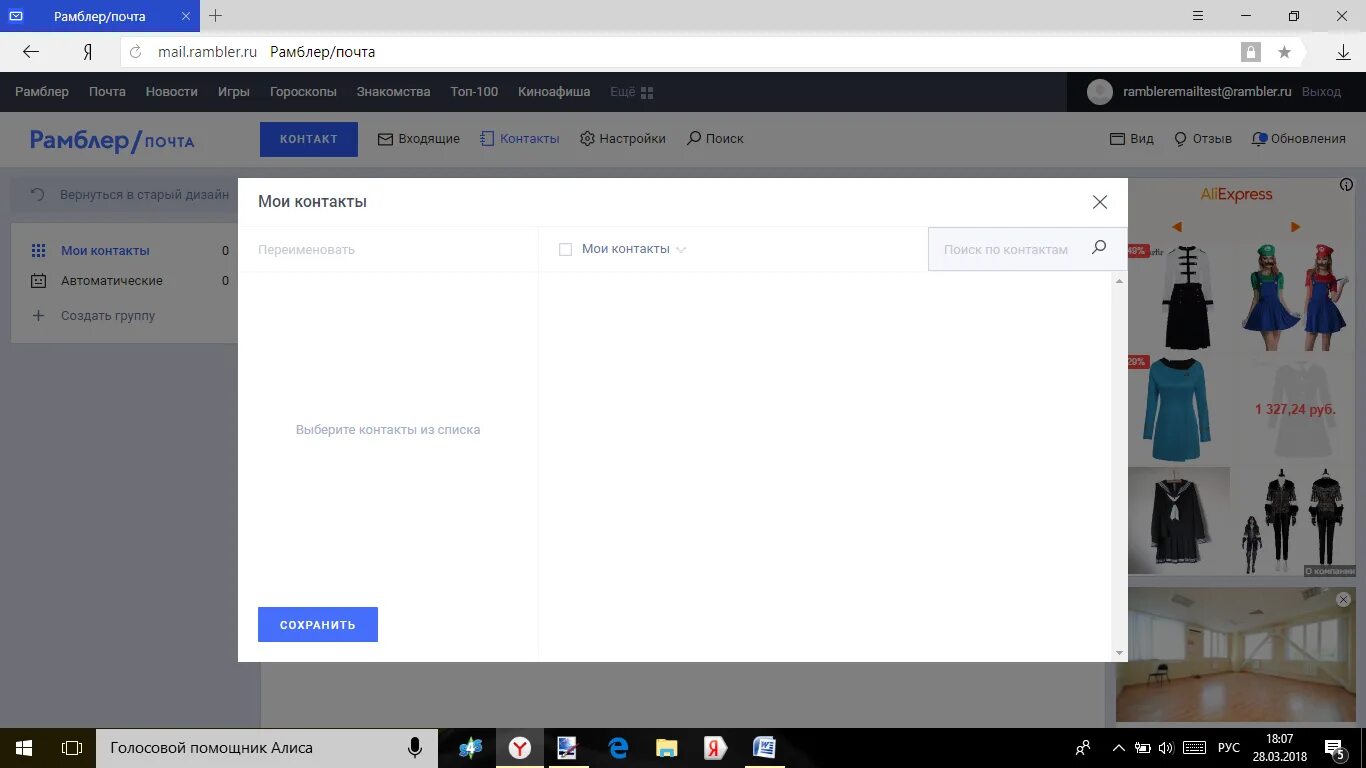1366x768 pixels.
Task: Click the Мои контакты grid icon in sidebar
Action: pyautogui.click(x=38, y=251)
